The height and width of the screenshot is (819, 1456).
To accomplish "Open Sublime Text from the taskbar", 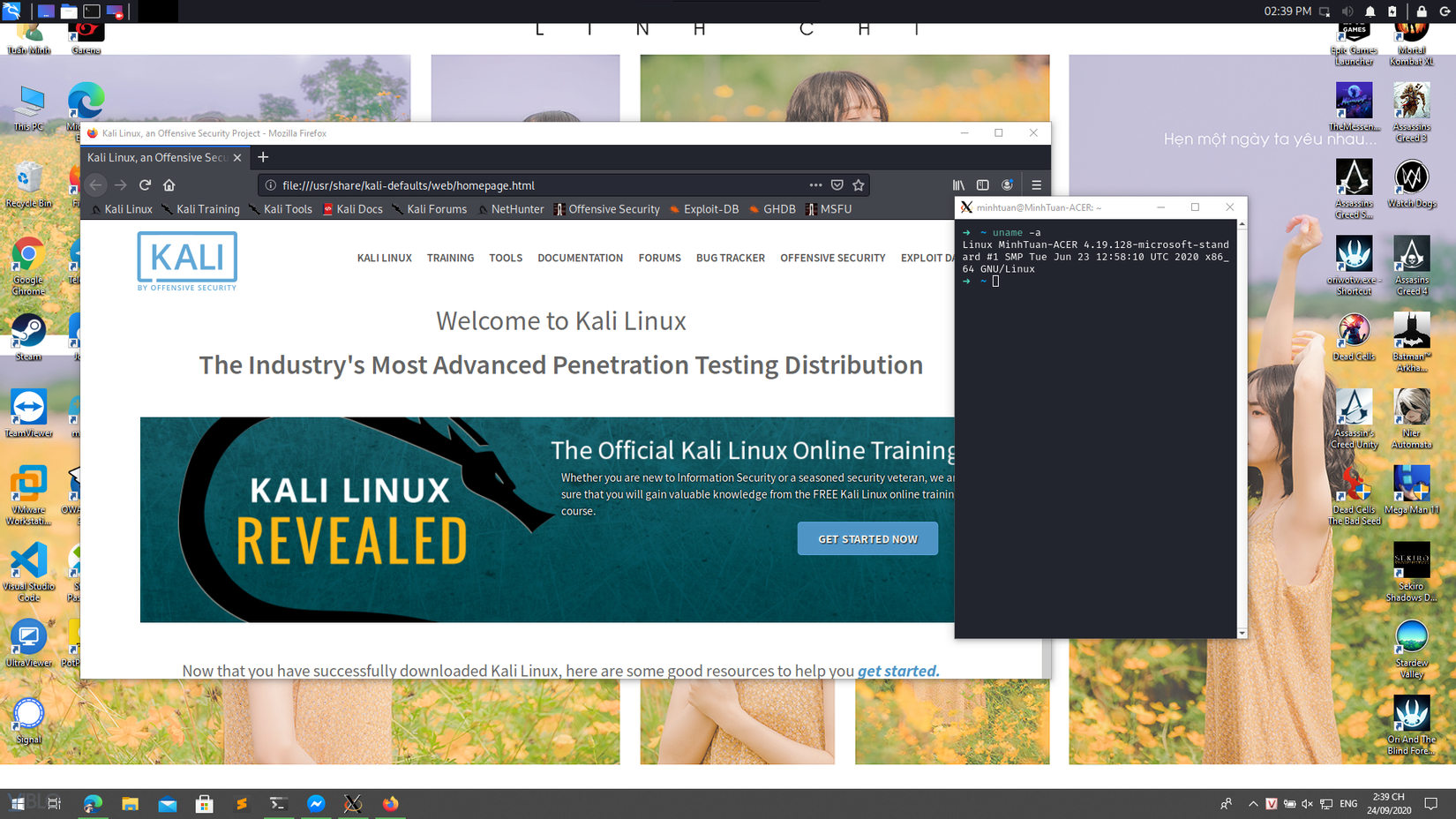I will (x=241, y=803).
